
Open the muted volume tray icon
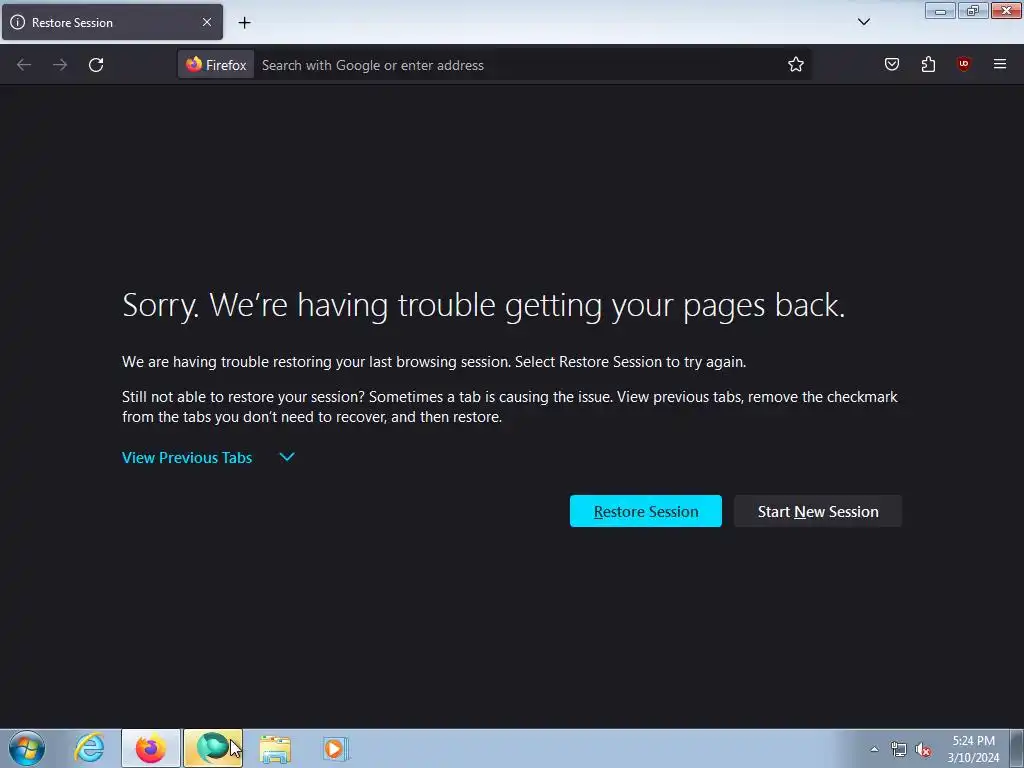[x=923, y=750]
